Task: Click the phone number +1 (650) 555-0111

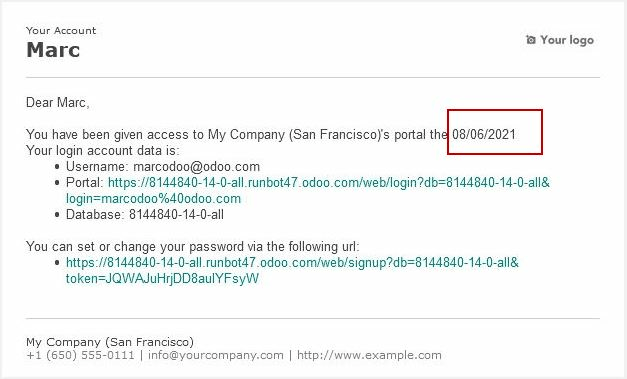Action: [x=80, y=355]
